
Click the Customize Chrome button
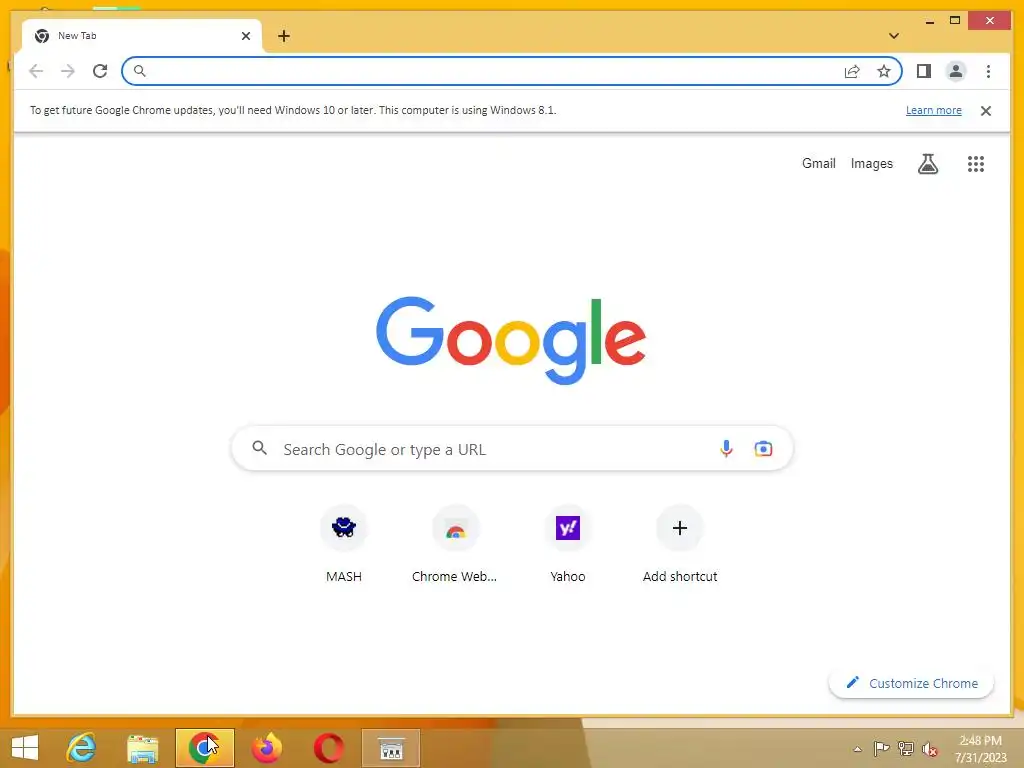(911, 683)
